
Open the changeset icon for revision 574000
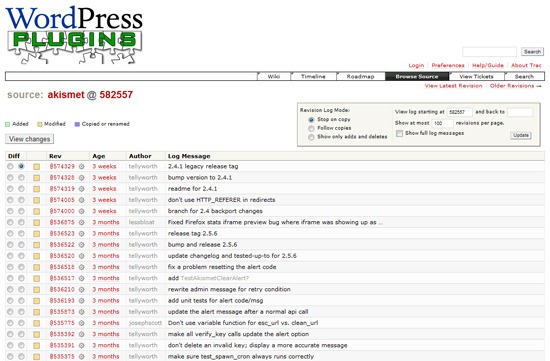coord(81,212)
